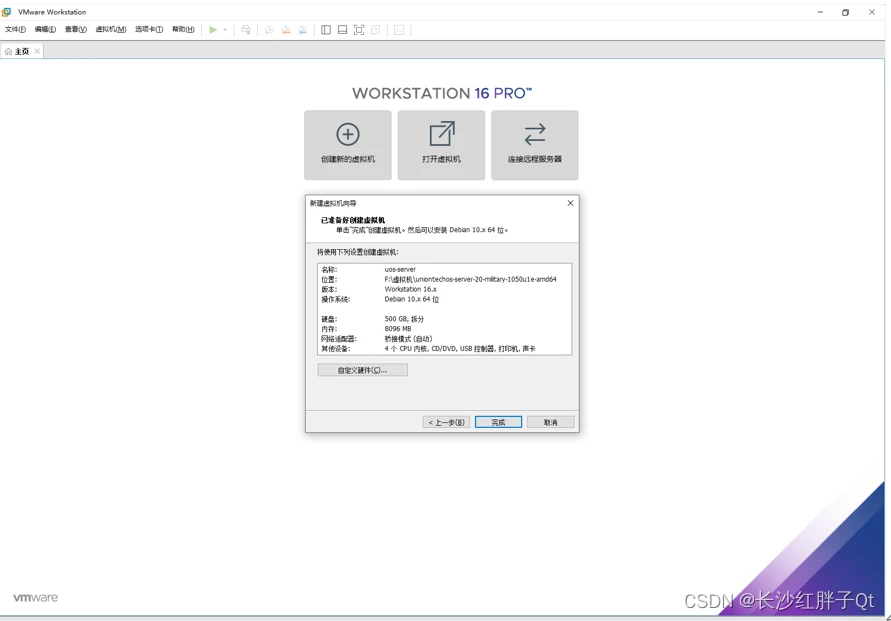Click the 创建新的虚拟机 tile

348,145
